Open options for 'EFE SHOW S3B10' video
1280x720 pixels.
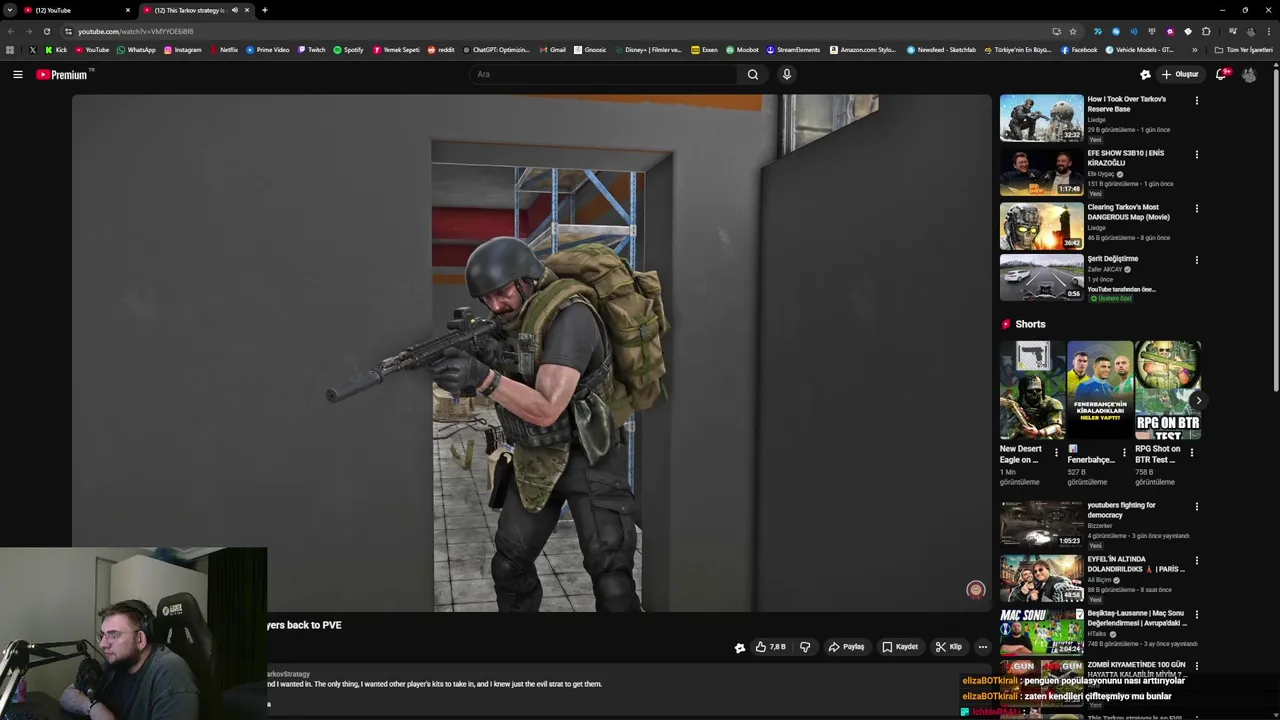coord(1196,154)
